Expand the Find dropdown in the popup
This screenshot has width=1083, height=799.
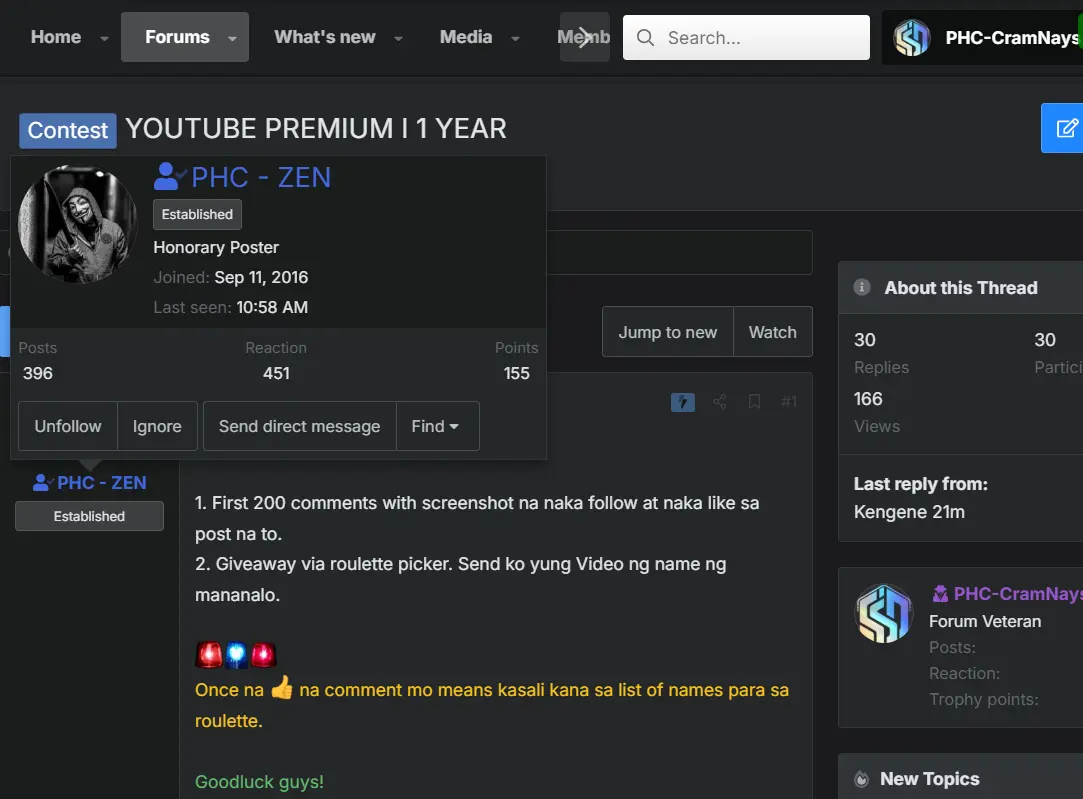[x=437, y=426]
